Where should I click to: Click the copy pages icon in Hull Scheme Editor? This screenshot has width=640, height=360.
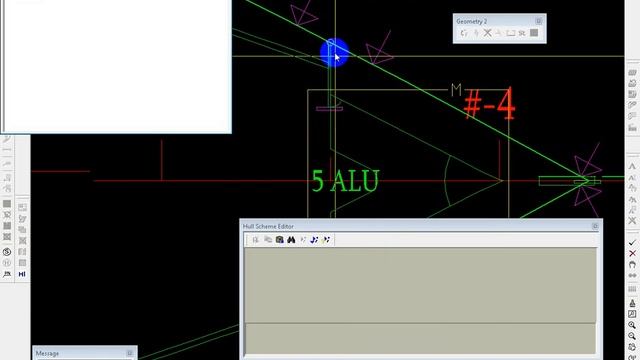[268, 240]
